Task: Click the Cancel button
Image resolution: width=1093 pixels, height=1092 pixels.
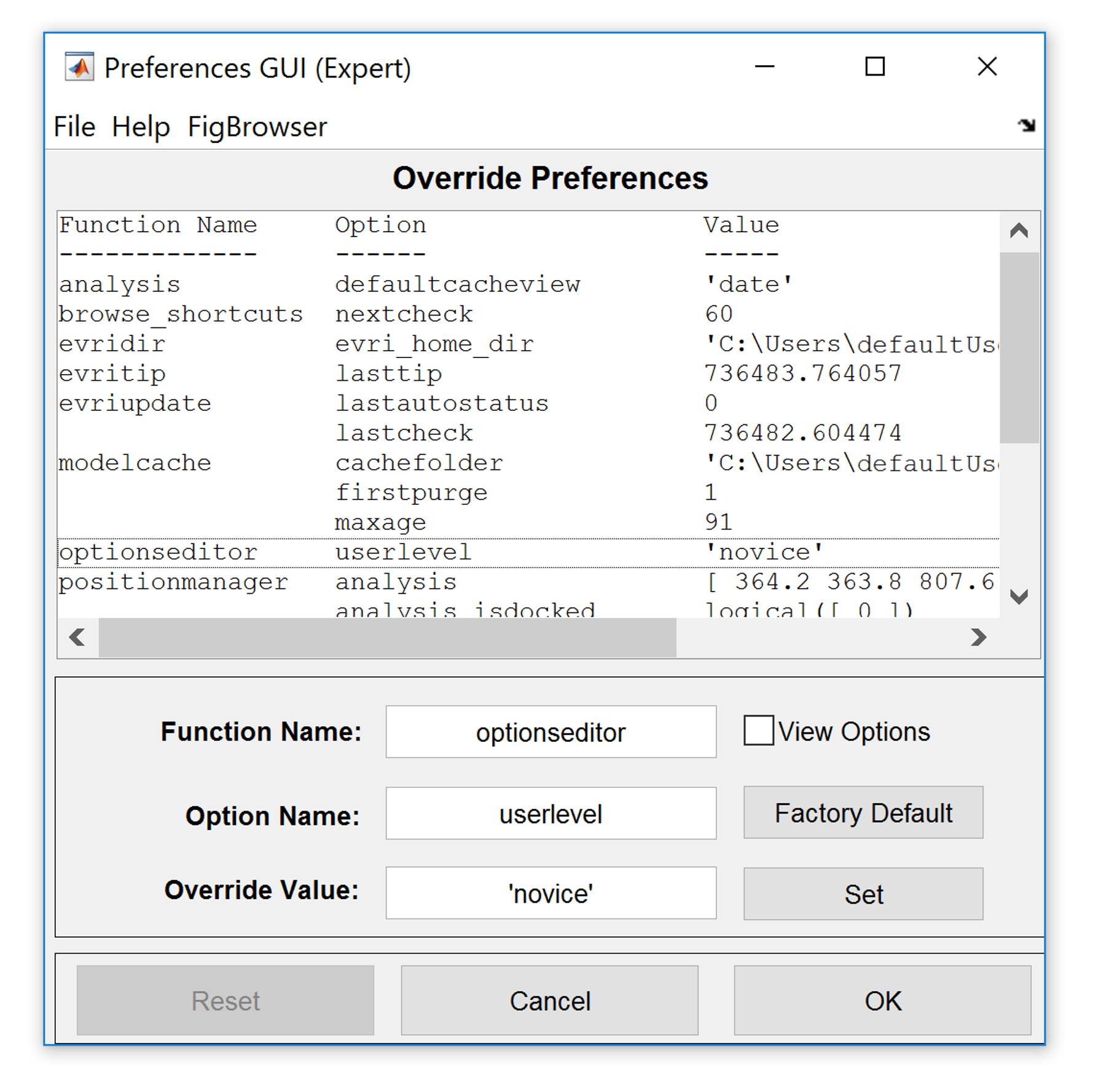Action: point(549,1000)
